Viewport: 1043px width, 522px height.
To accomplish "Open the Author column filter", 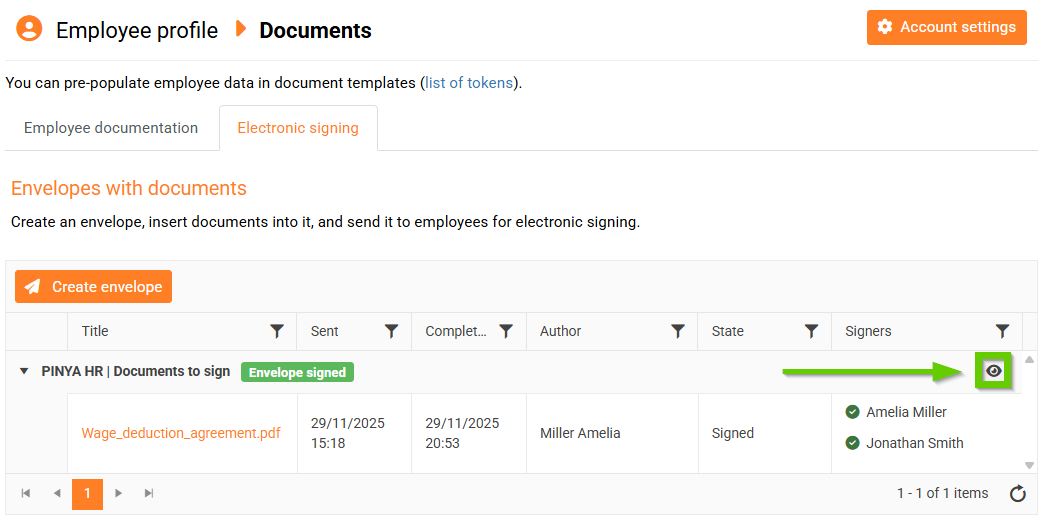I will point(678,331).
